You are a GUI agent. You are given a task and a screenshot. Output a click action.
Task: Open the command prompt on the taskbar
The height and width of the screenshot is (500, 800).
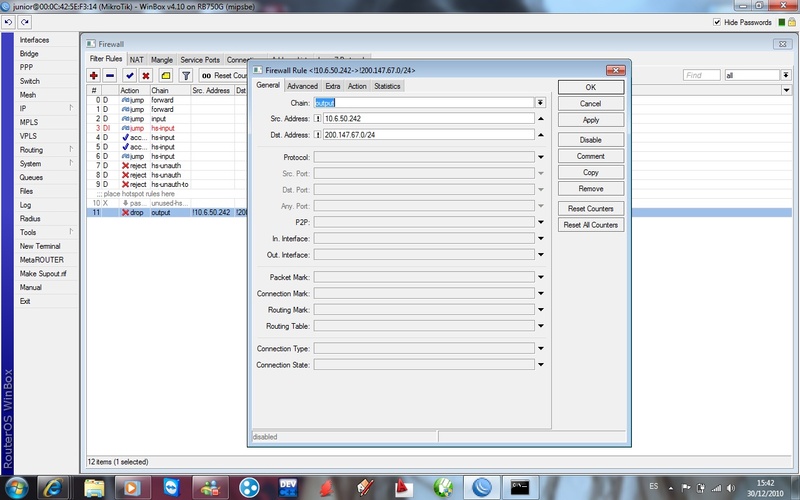tap(520, 488)
